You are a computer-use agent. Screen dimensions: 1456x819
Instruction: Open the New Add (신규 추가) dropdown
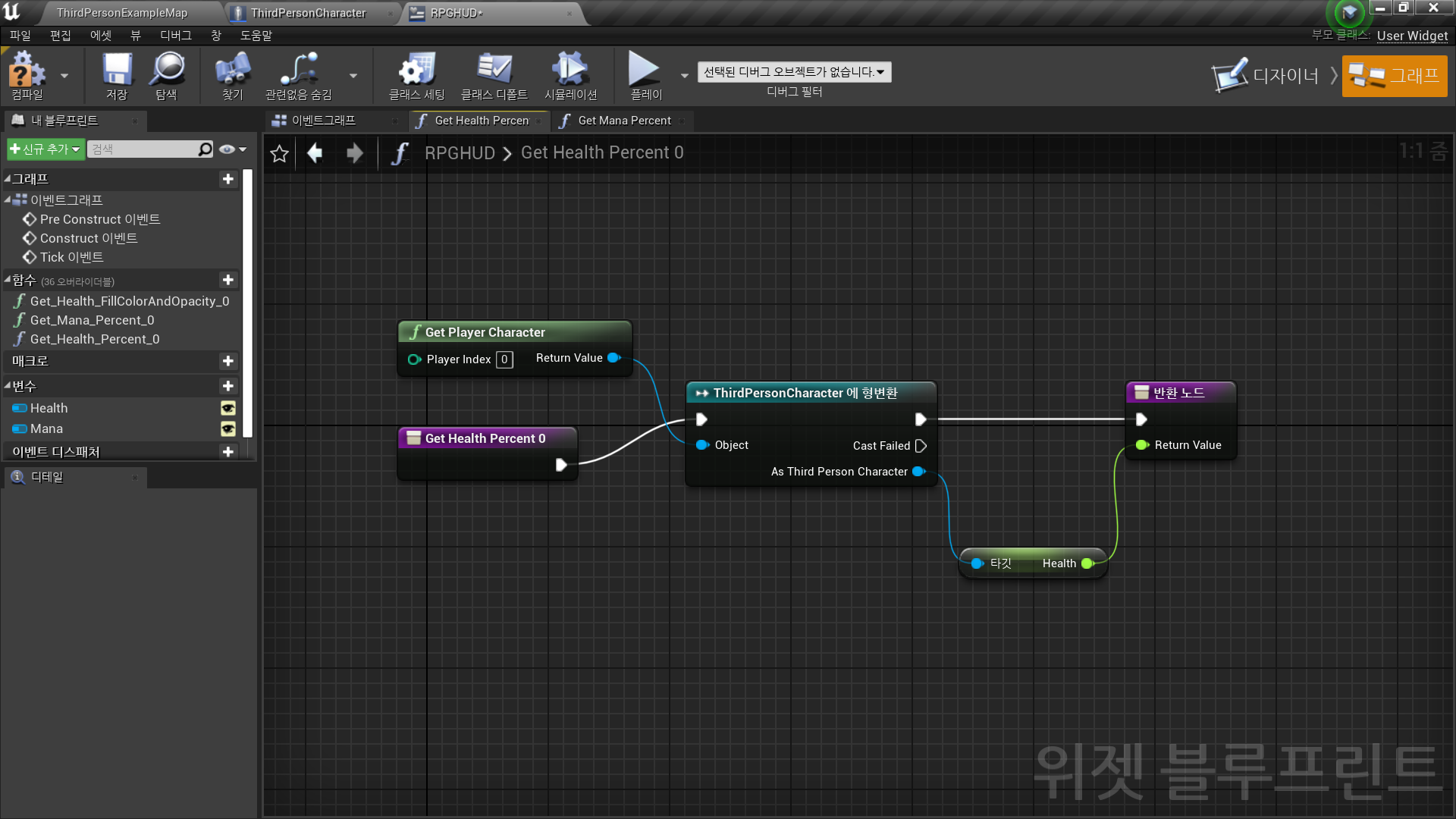pos(45,149)
